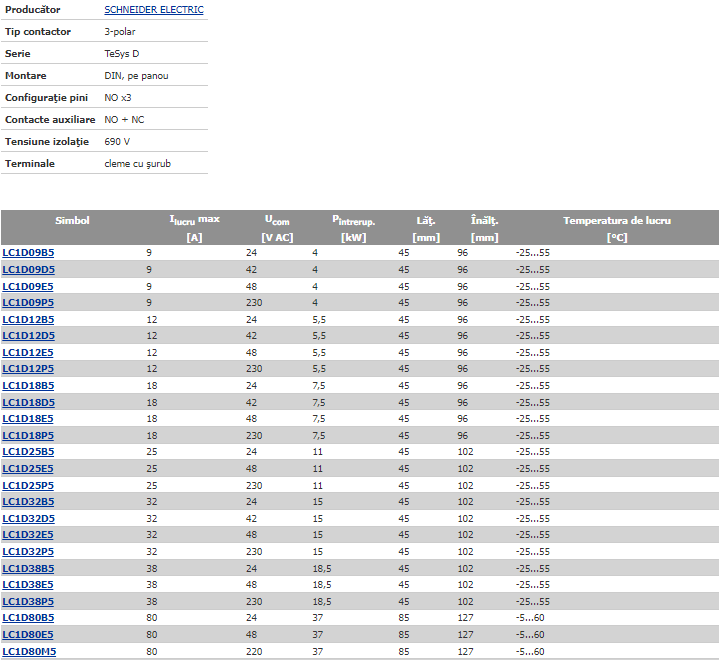Click the Înălţ. [mm] column header
Viewport: 719px width, 660px height.
(484, 228)
